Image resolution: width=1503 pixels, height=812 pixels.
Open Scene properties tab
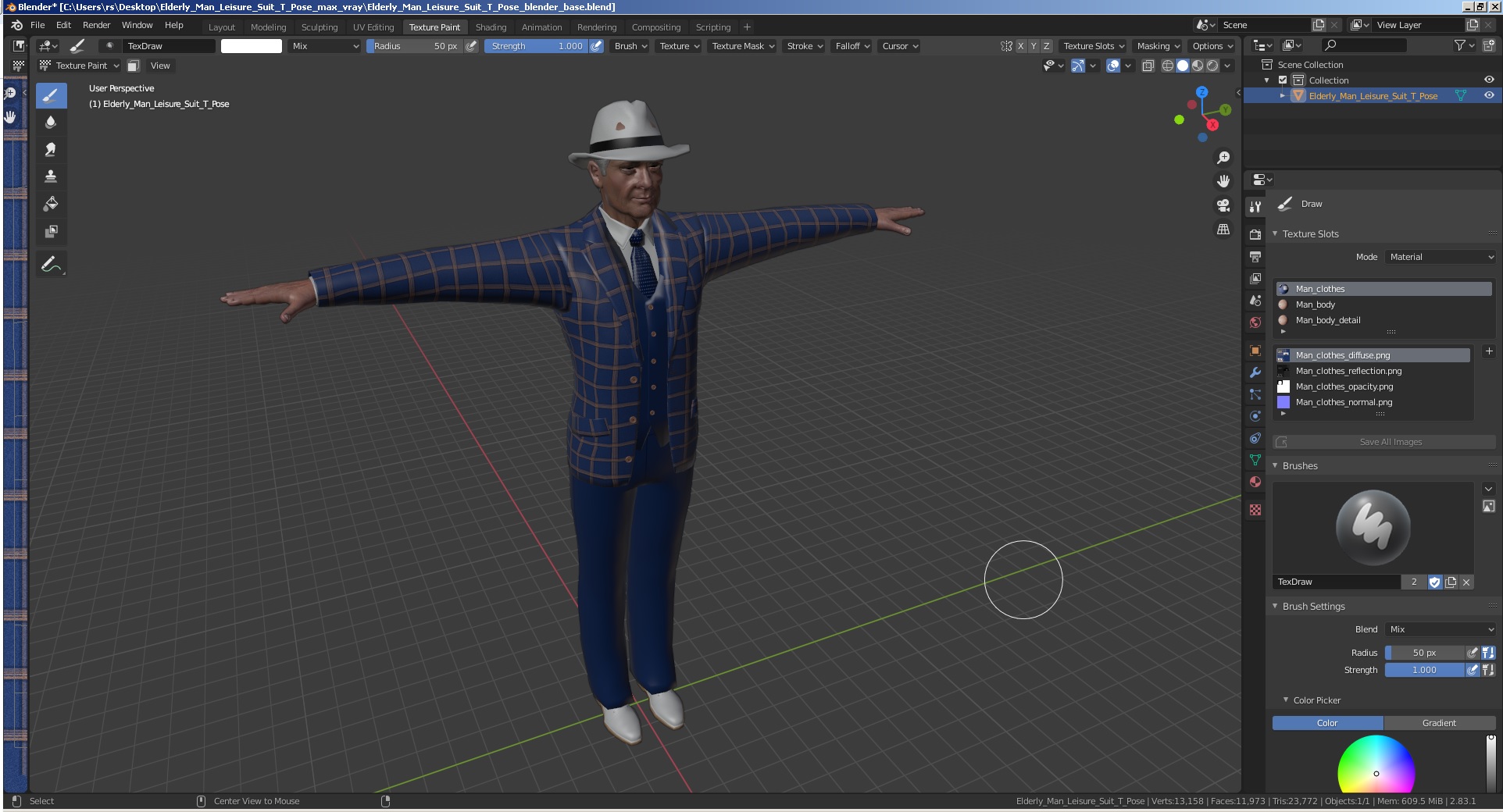(x=1255, y=301)
